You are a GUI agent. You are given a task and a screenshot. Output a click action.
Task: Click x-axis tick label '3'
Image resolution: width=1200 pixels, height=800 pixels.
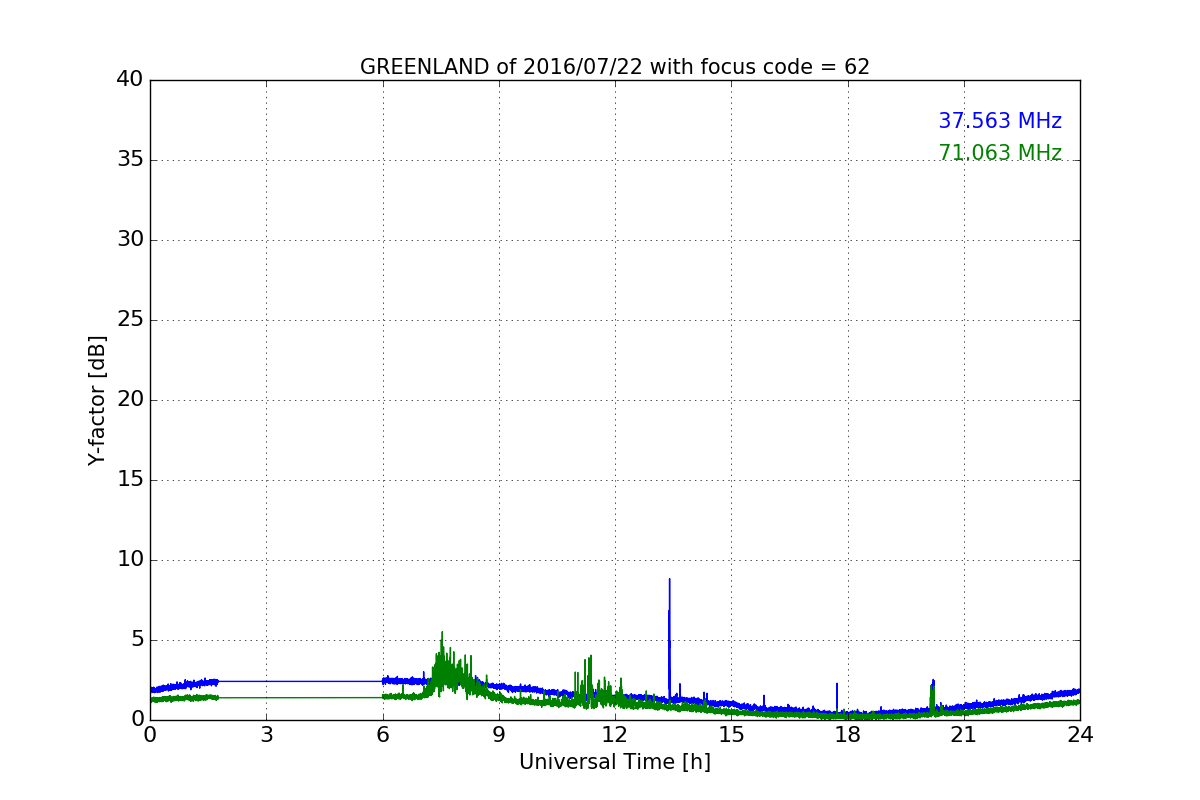[x=266, y=735]
